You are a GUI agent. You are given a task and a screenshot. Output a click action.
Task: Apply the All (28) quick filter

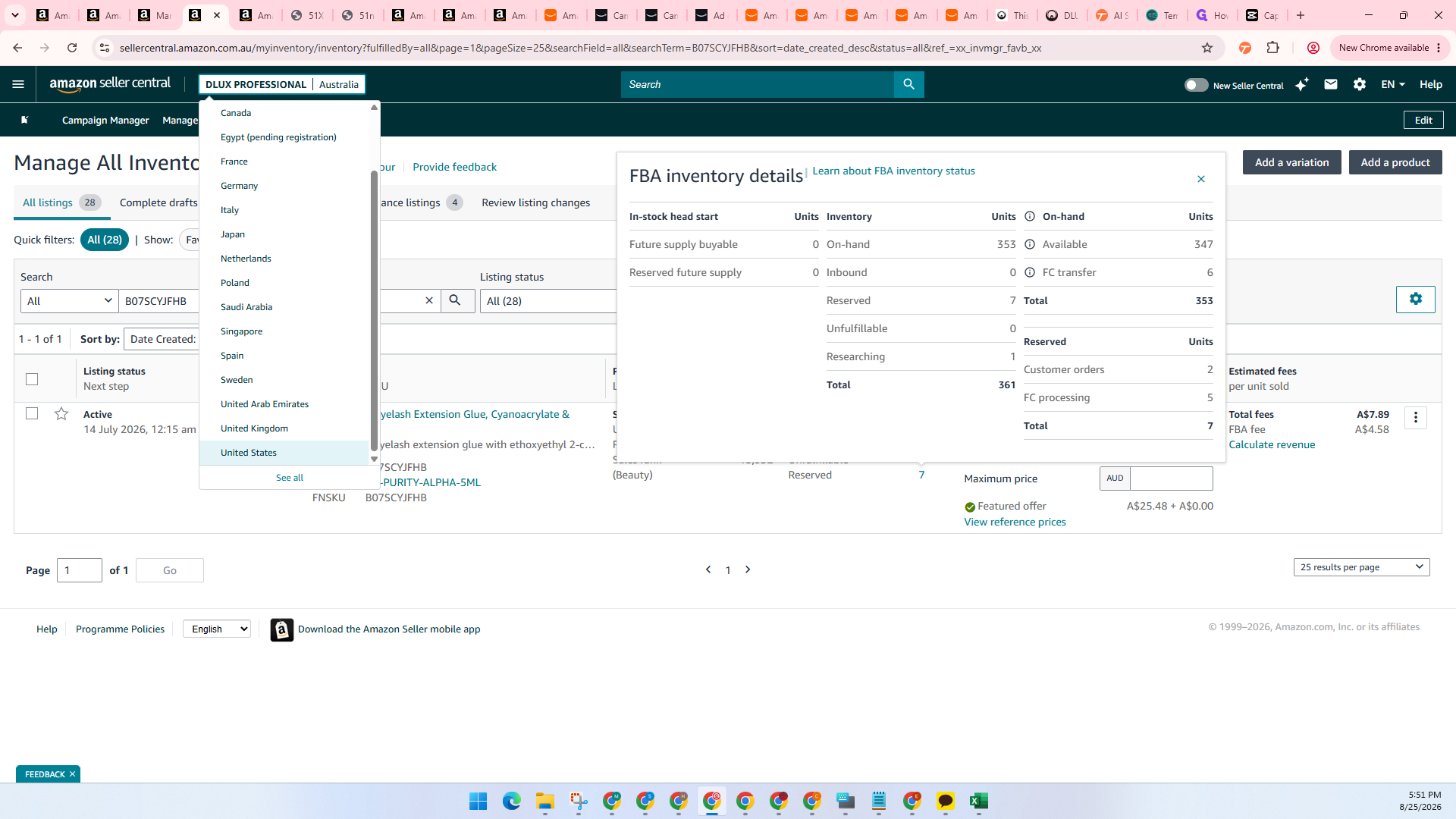[105, 240]
